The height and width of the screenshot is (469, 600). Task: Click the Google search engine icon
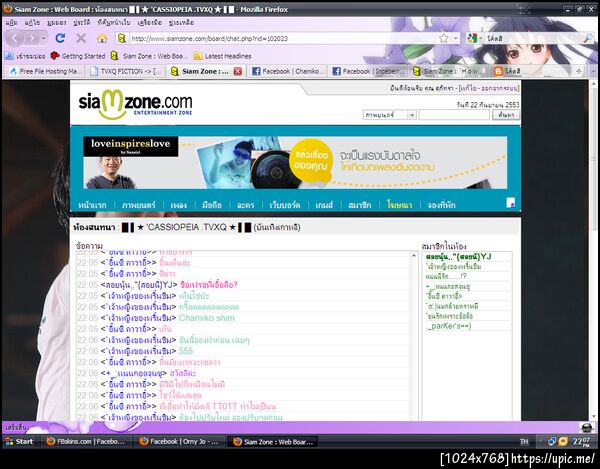point(472,38)
